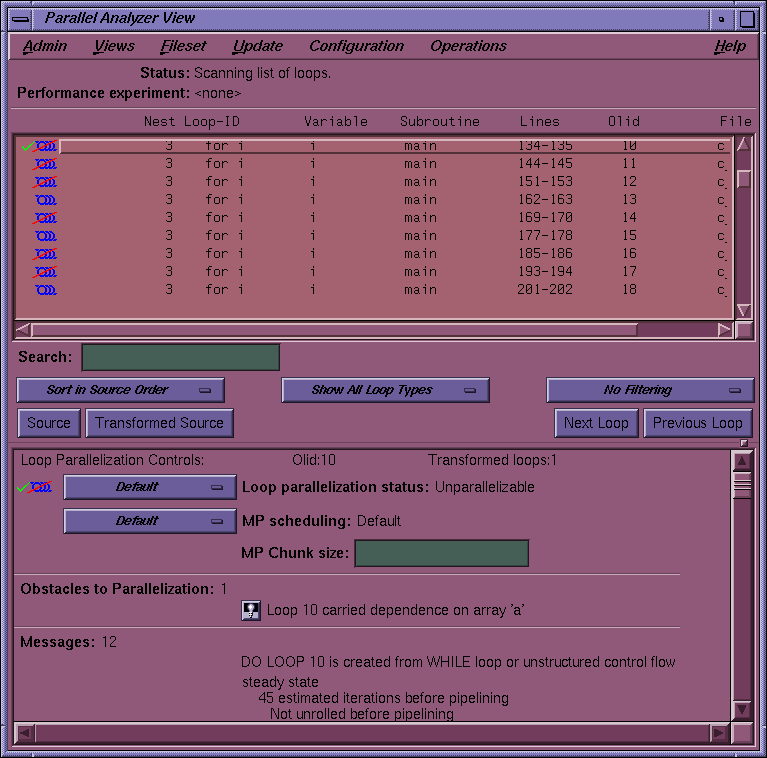Open the No Filtering dropdown

pyautogui.click(x=650, y=390)
